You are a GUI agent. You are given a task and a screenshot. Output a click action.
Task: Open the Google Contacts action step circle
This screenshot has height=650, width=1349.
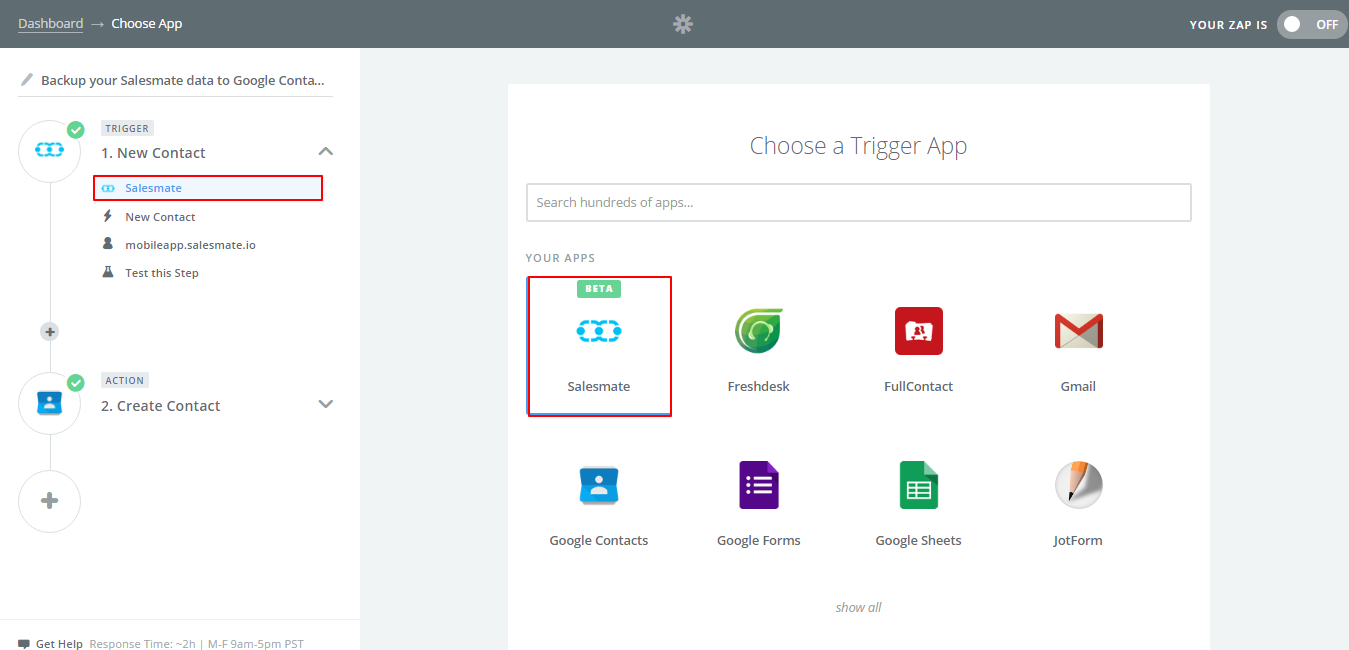click(x=49, y=403)
